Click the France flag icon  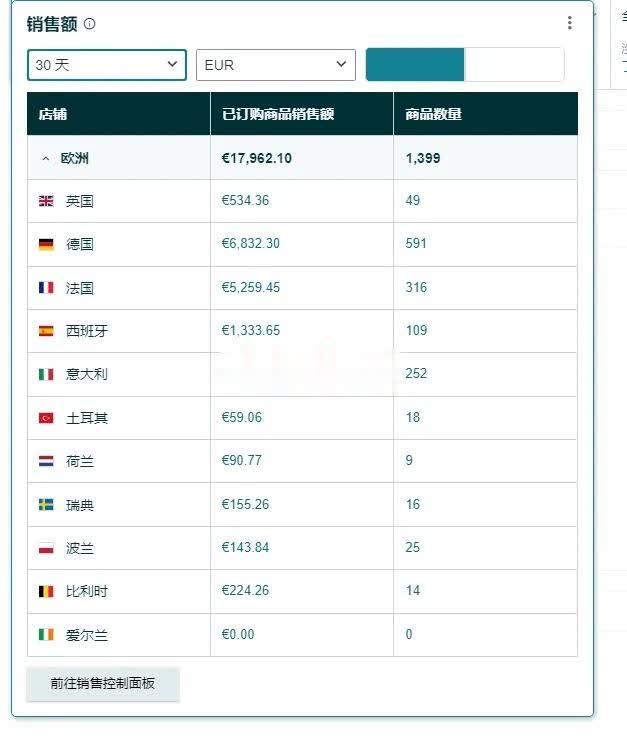tap(46, 287)
